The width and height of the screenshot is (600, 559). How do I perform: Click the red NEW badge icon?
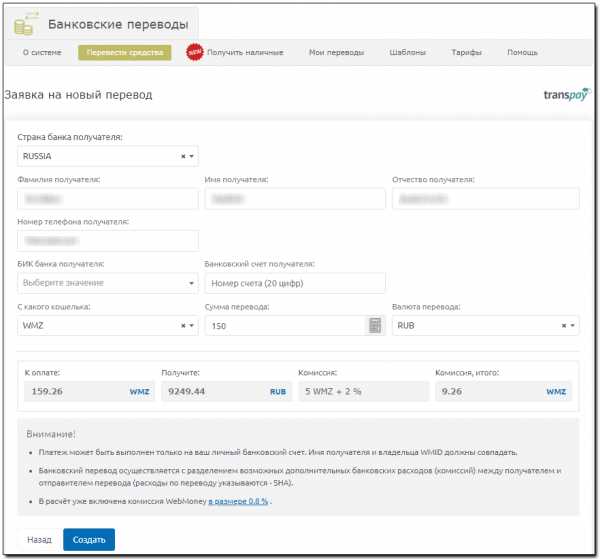tap(195, 52)
